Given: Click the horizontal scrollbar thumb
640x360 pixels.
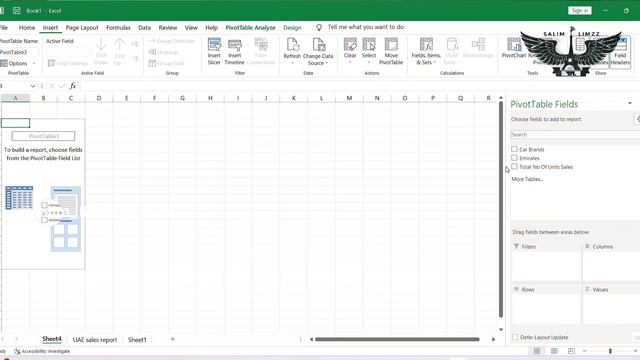Looking at the screenshot, I should pyautogui.click(x=397, y=339).
